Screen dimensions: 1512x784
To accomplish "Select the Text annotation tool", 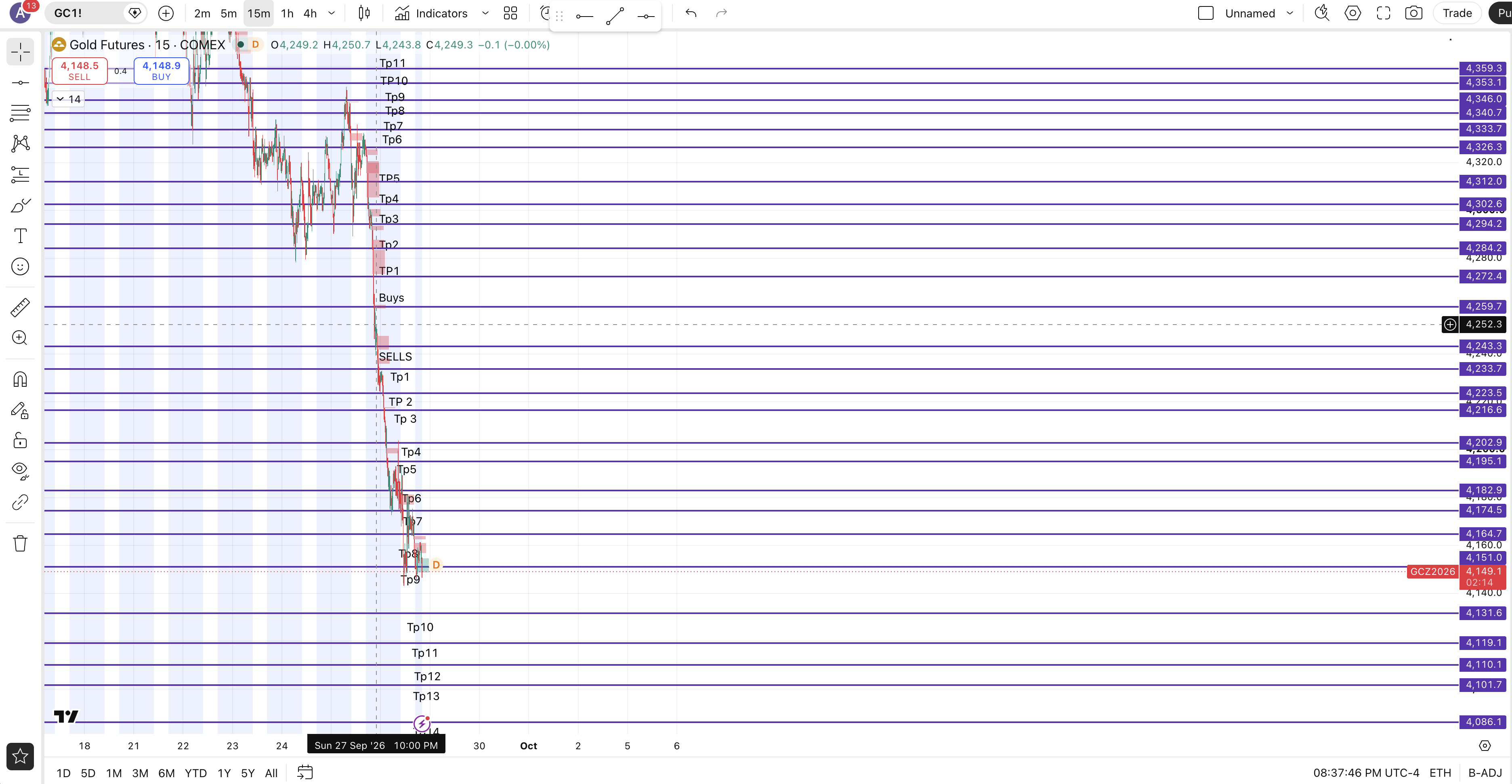I will click(x=20, y=236).
